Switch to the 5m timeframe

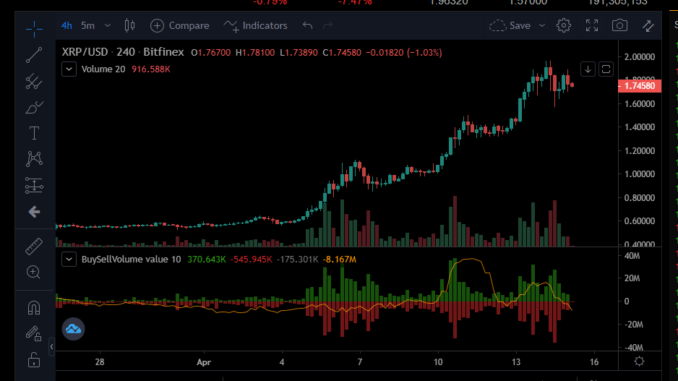click(88, 26)
